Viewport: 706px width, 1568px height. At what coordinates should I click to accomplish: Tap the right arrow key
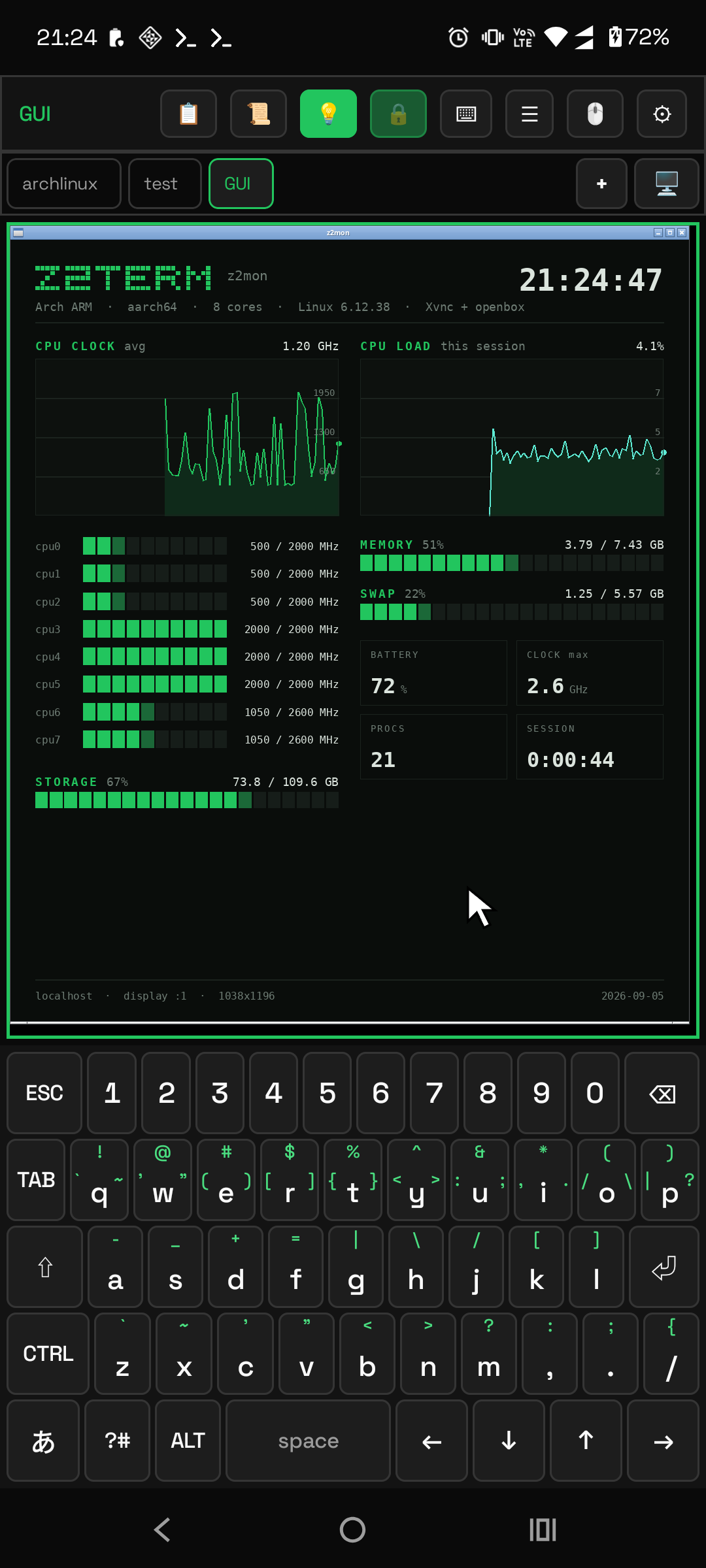tap(663, 1440)
